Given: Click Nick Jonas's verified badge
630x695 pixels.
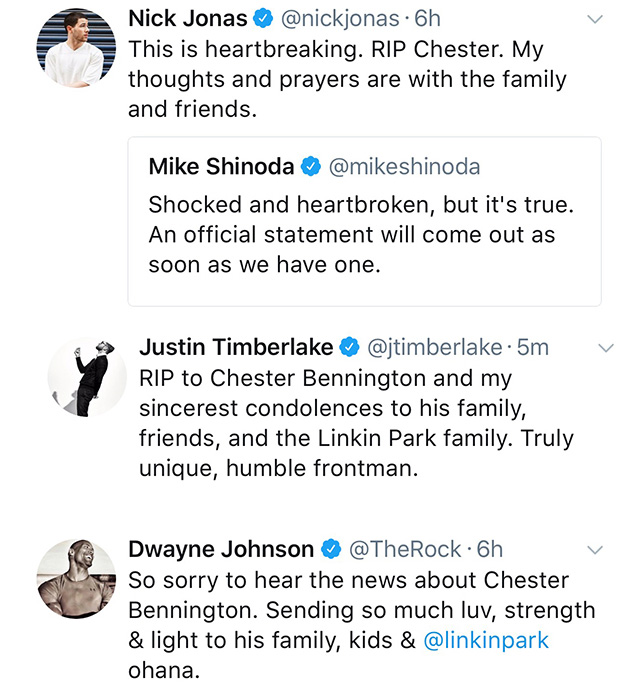Looking at the screenshot, I should pos(263,19).
